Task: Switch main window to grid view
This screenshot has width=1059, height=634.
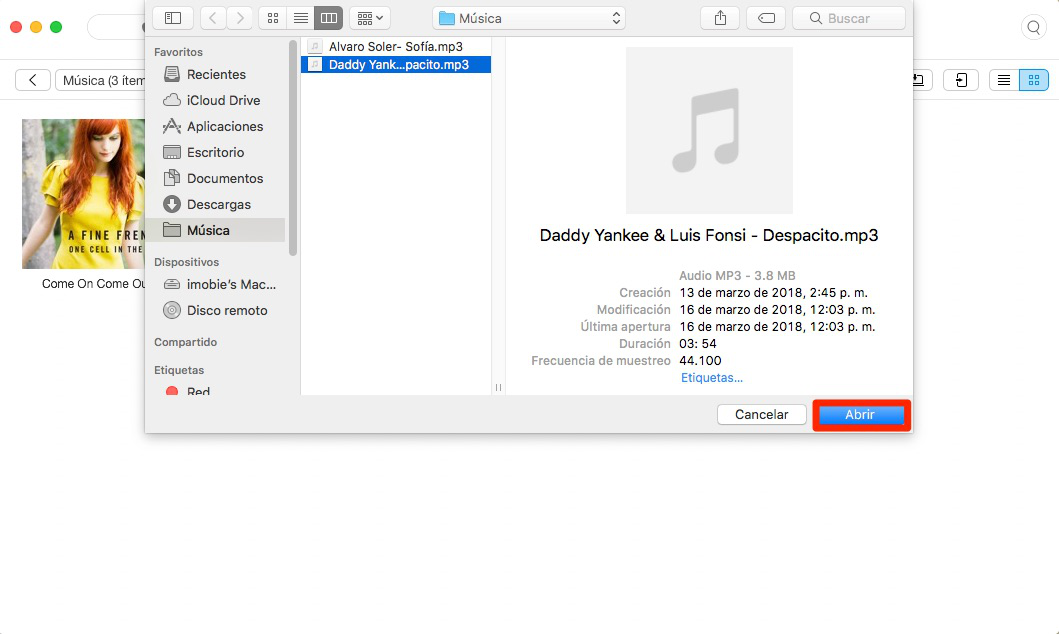Action: click(x=1033, y=80)
